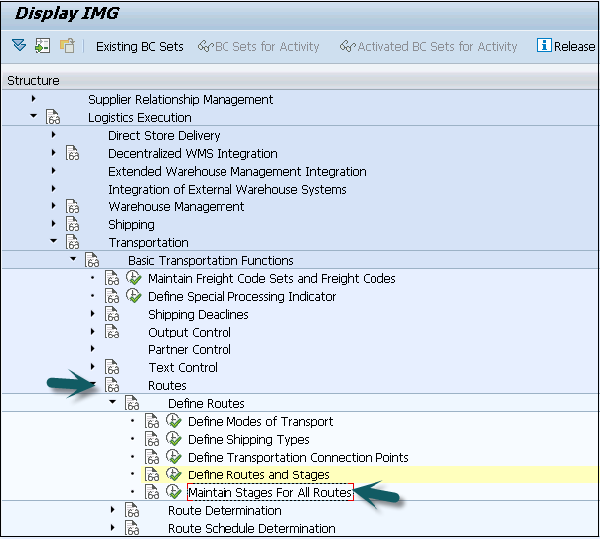The height and width of the screenshot is (539, 600).
Task: Collapse the Define Routes subtree
Action: click(x=113, y=404)
